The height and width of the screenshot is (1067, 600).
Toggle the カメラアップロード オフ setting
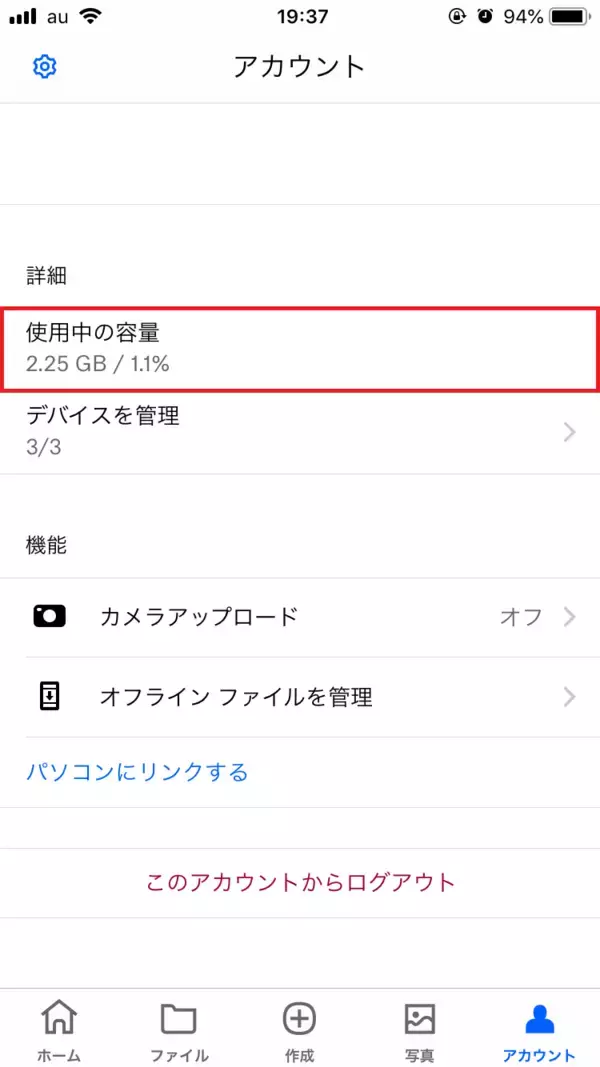pos(520,617)
